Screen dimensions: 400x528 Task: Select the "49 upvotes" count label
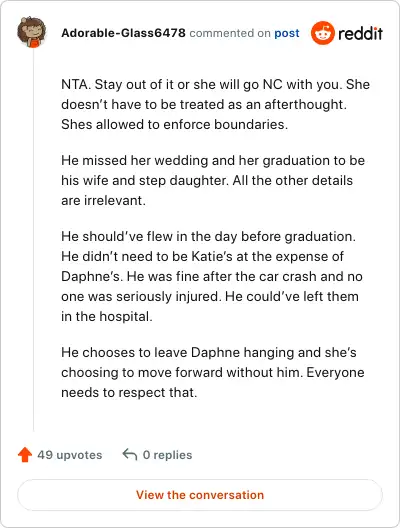[70, 455]
